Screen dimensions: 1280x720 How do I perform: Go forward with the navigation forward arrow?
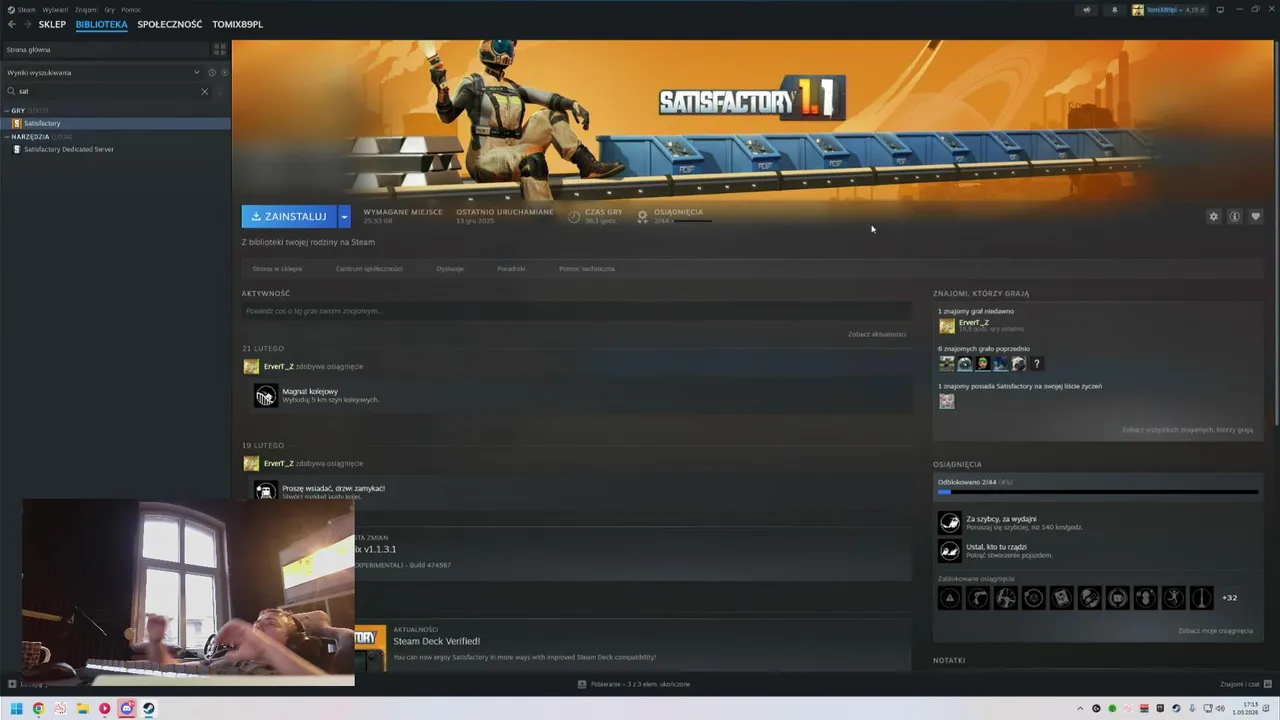27,24
